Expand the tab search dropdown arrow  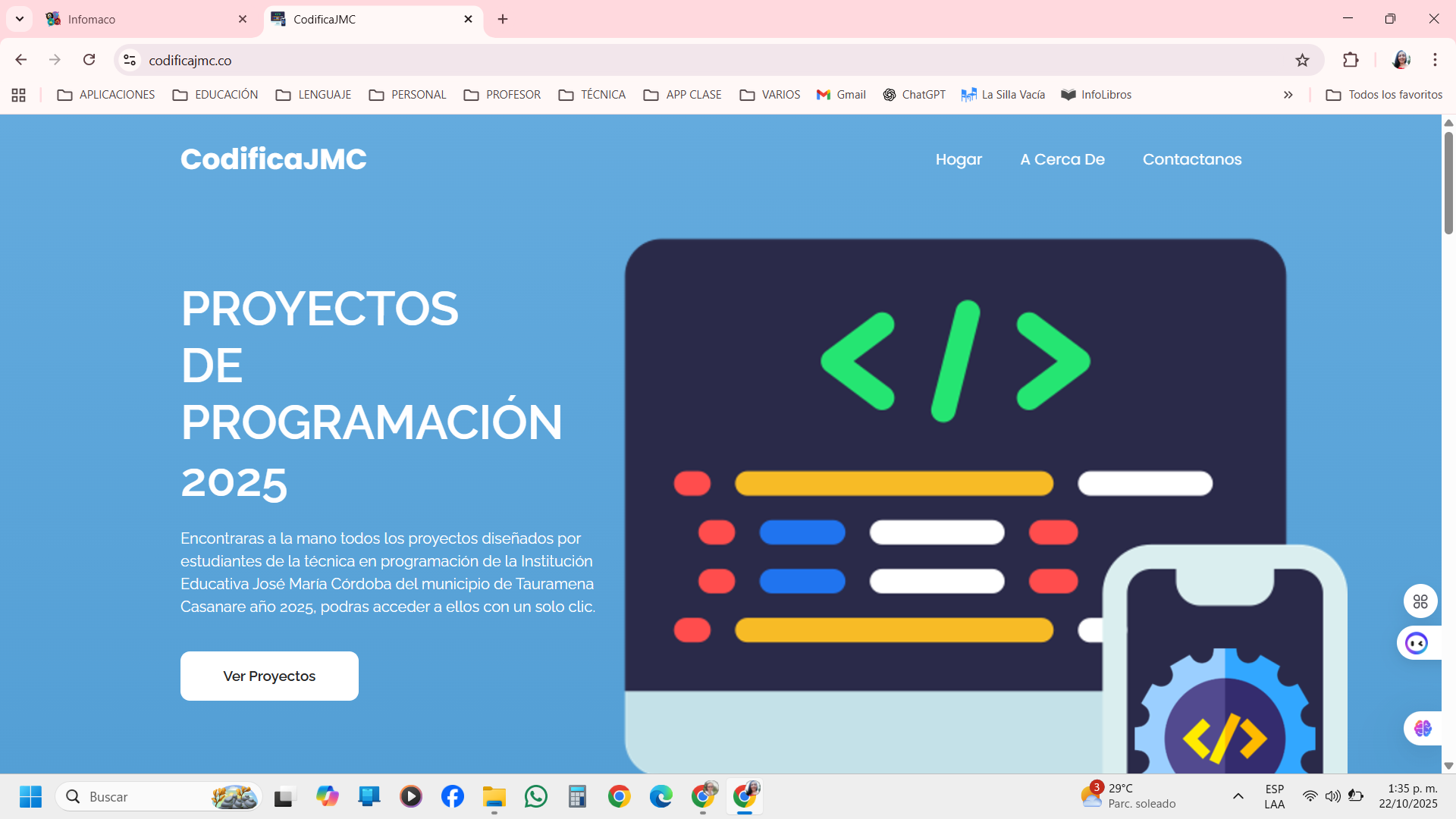pyautogui.click(x=20, y=19)
